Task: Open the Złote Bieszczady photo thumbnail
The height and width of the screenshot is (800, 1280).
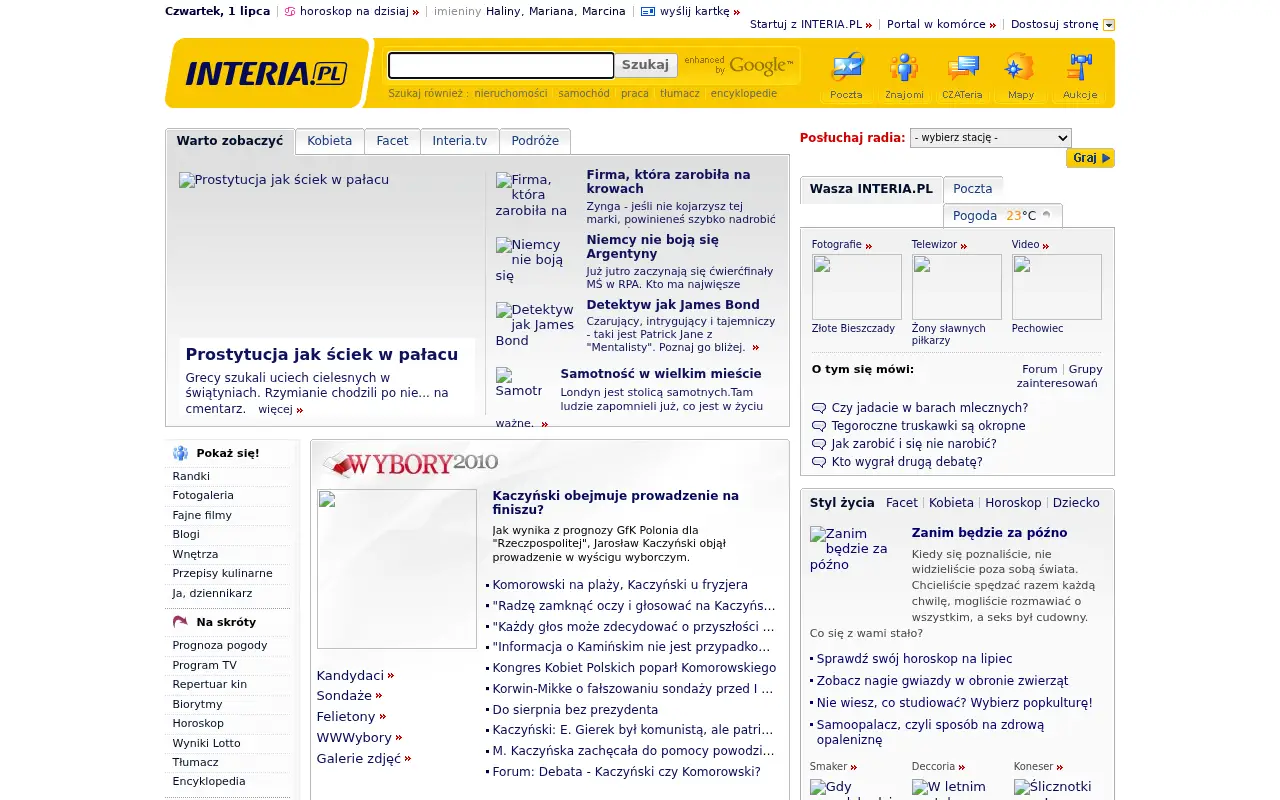Action: (x=856, y=287)
